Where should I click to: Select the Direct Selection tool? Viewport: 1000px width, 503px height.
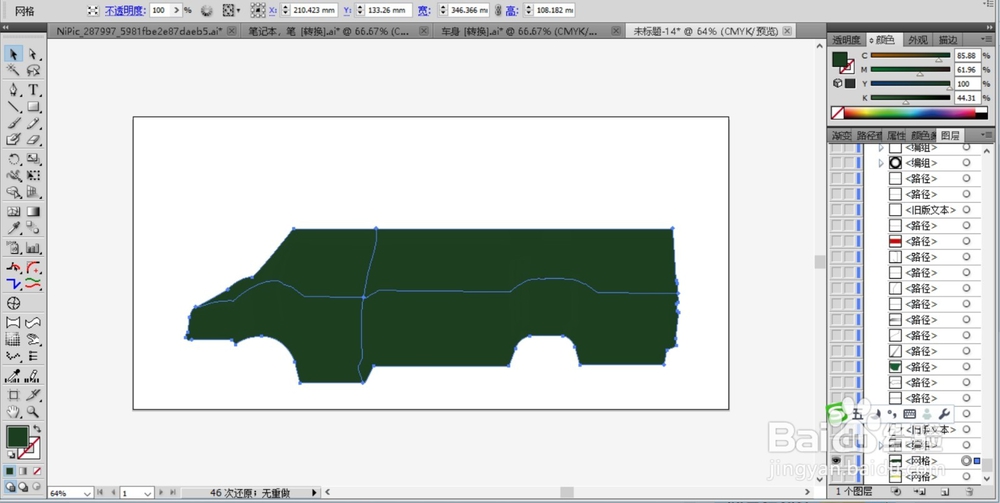click(33, 55)
